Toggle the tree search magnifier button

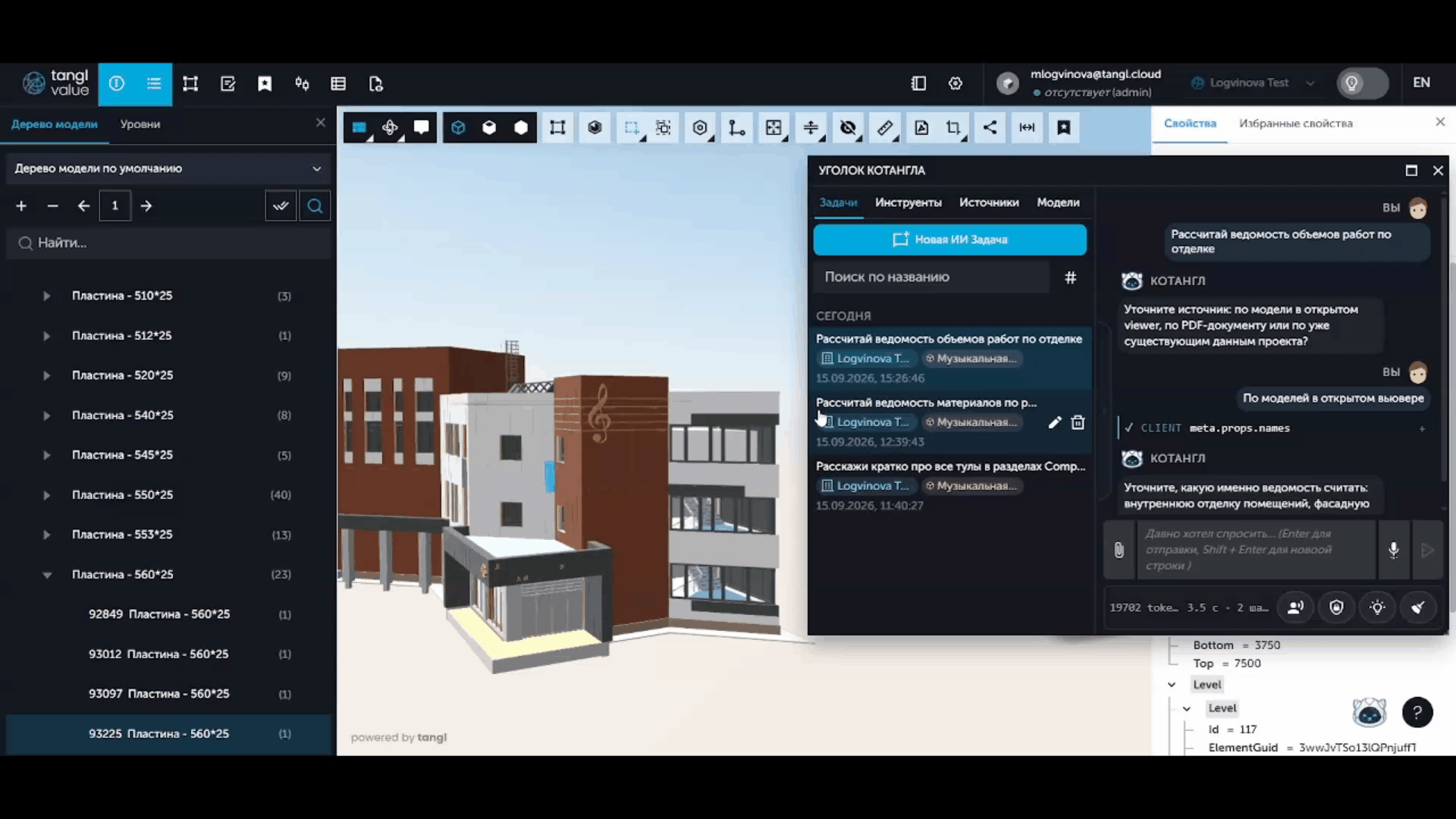point(315,206)
